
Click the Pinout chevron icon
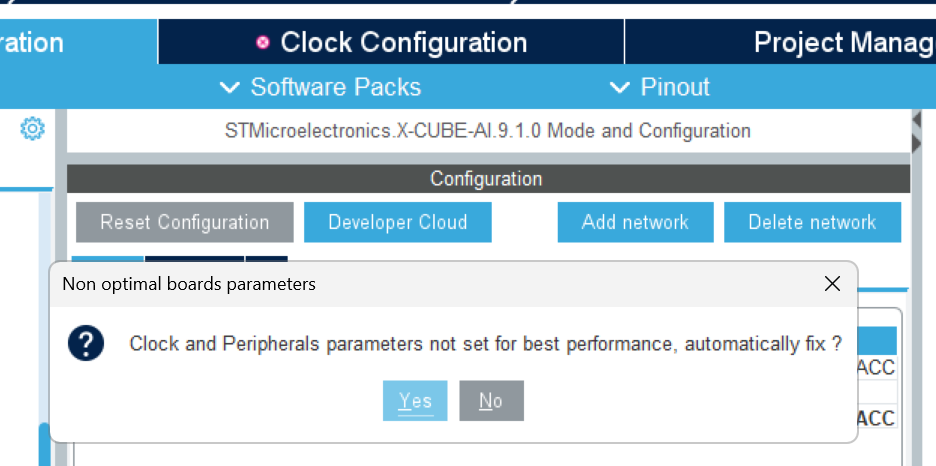620,88
